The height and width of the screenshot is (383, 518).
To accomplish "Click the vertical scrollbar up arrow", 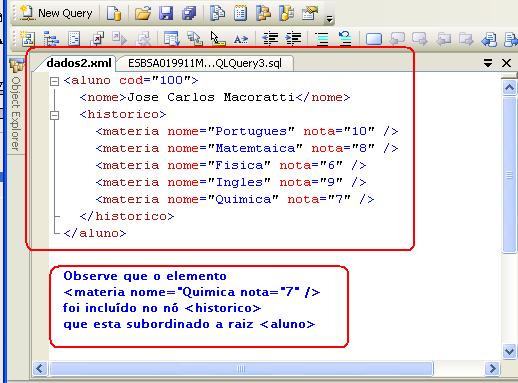I will [x=509, y=88].
